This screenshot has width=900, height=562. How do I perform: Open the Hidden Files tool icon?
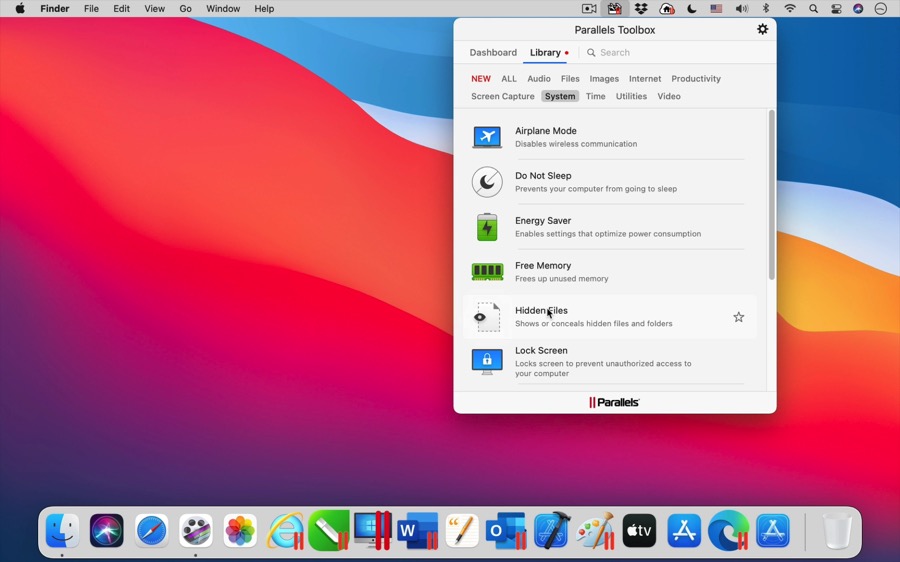point(487,317)
